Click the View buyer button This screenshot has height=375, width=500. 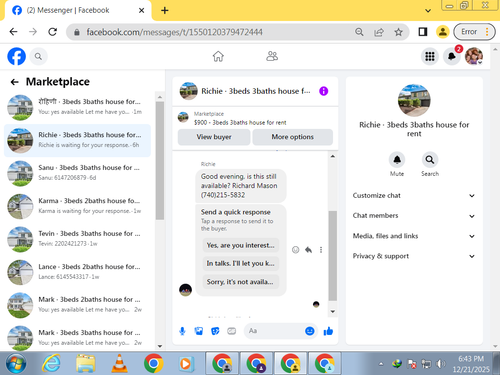pos(214,137)
